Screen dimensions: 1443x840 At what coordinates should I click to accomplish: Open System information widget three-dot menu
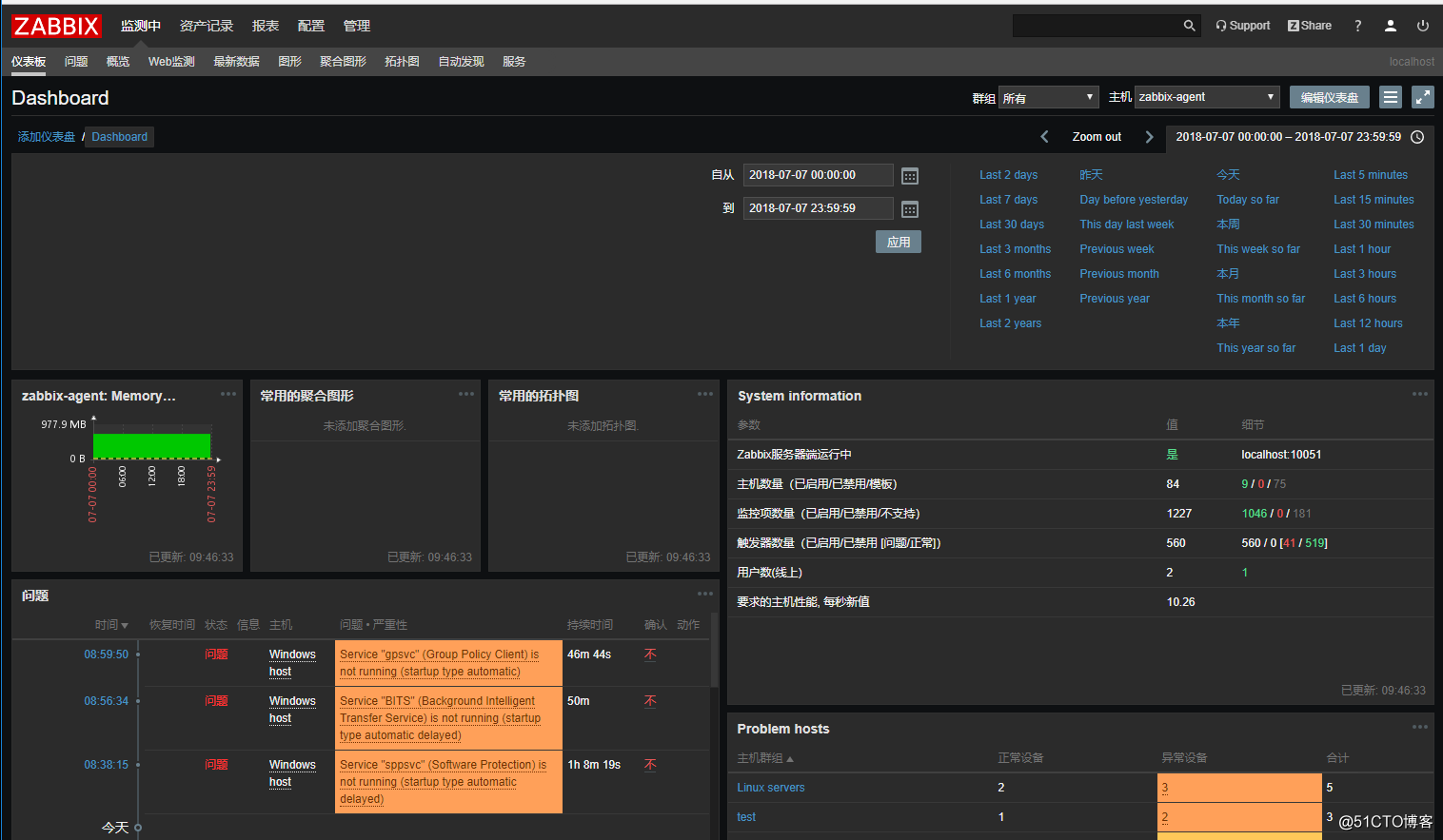click(x=1420, y=394)
